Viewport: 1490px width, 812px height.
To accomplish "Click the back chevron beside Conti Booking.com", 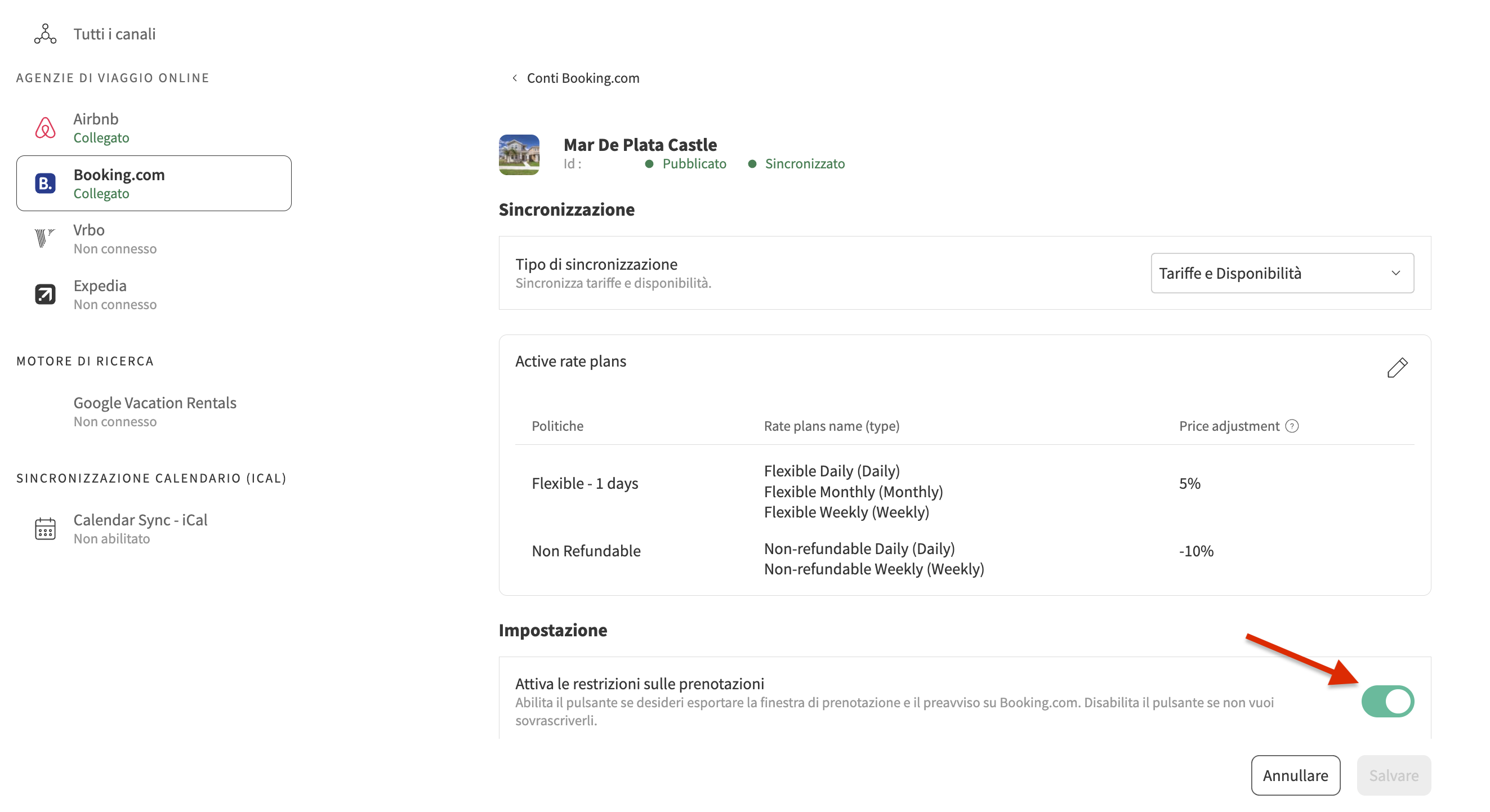I will click(x=514, y=78).
